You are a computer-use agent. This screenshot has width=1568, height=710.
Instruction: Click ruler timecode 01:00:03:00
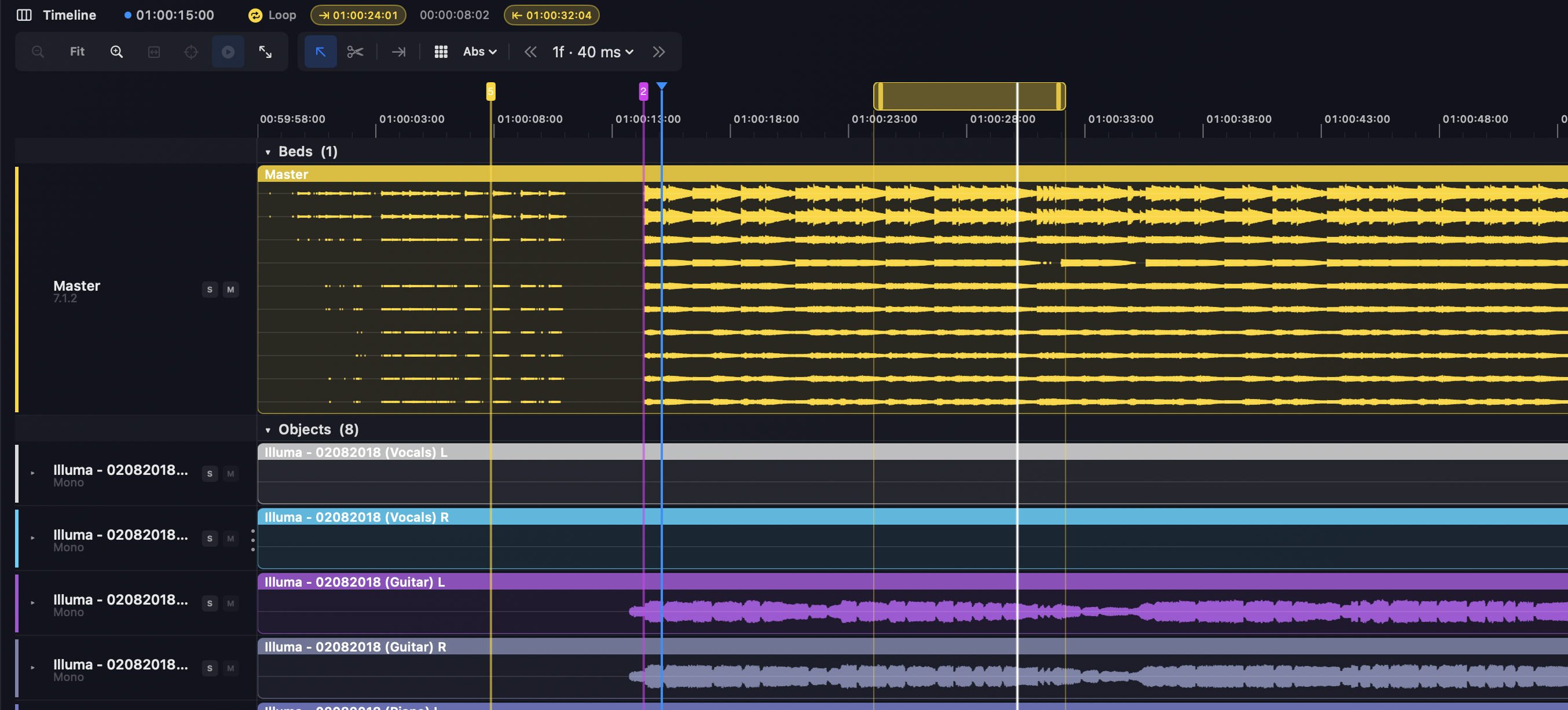pos(412,119)
